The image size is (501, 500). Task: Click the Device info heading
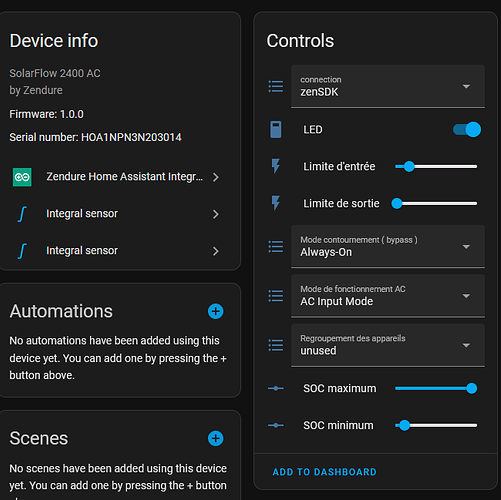[x=54, y=41]
